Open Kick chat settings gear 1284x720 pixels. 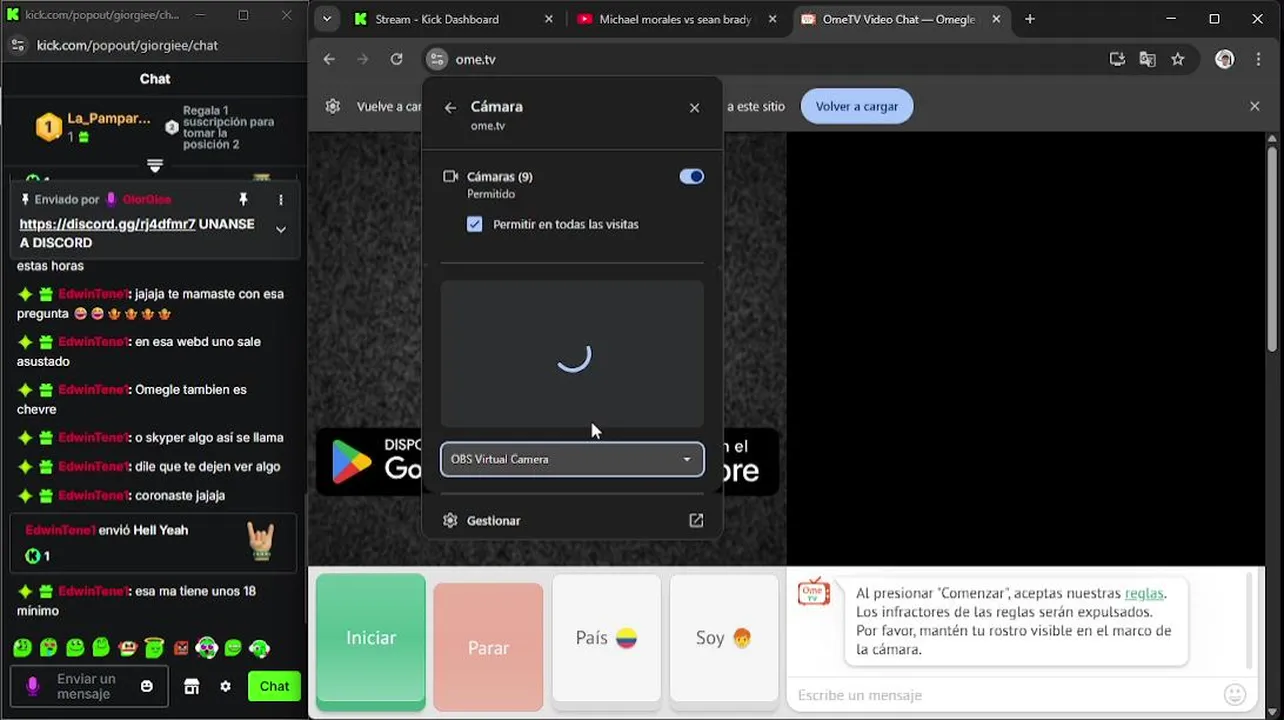tap(225, 686)
